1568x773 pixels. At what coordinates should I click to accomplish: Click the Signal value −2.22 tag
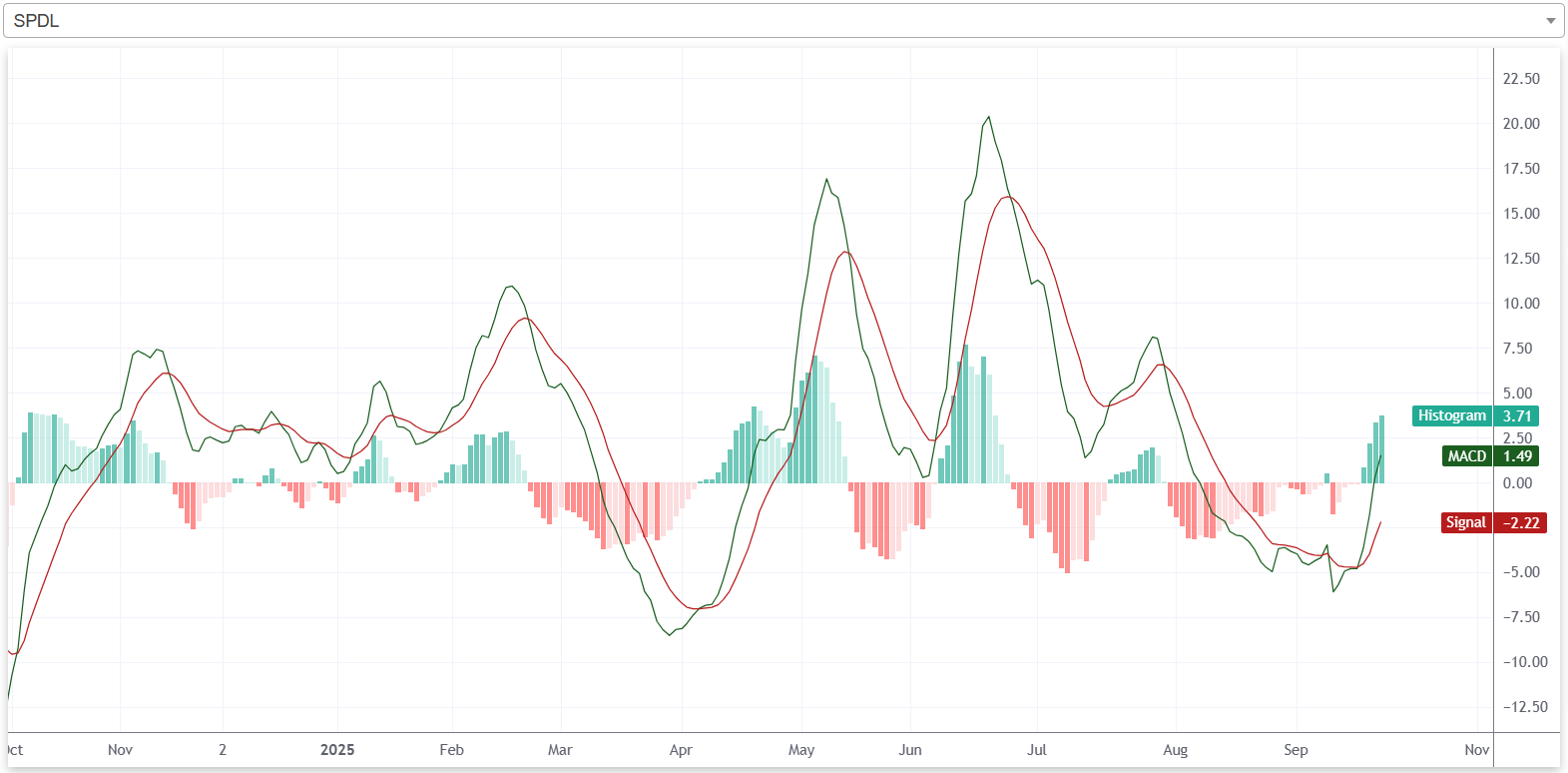click(1520, 522)
